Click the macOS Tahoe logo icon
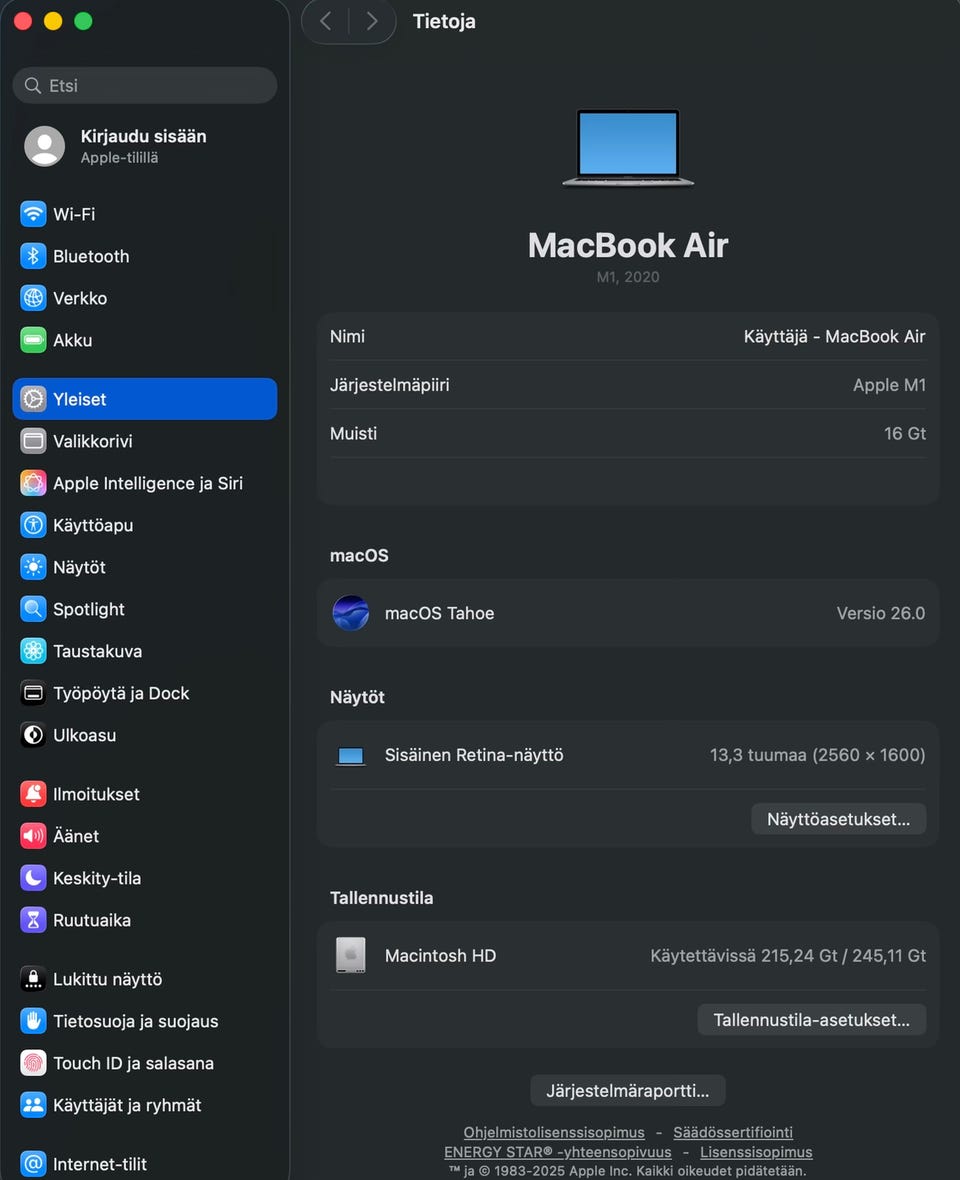This screenshot has height=1180, width=960. pos(351,613)
